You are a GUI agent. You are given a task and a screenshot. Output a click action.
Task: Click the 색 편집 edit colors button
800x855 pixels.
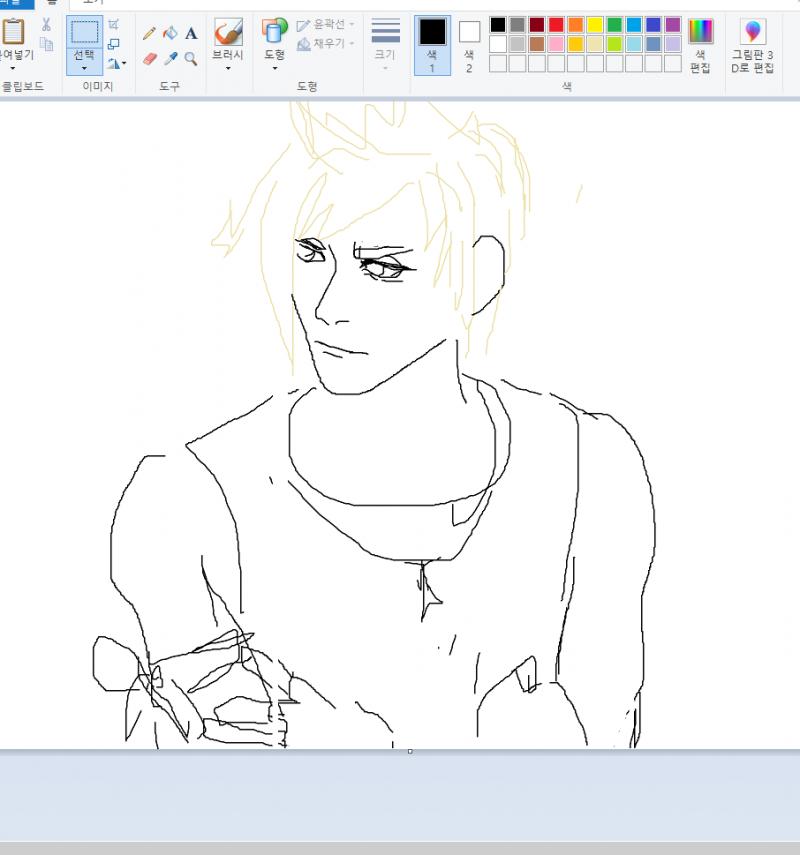[700, 45]
